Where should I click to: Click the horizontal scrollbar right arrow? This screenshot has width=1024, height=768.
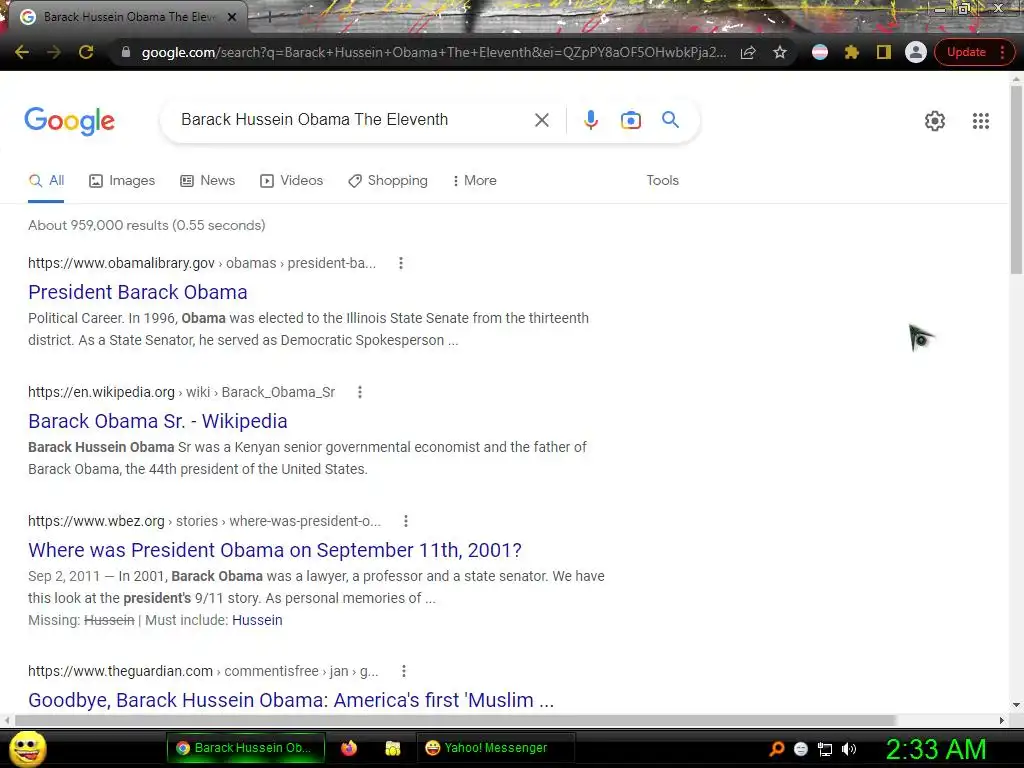coord(1002,720)
